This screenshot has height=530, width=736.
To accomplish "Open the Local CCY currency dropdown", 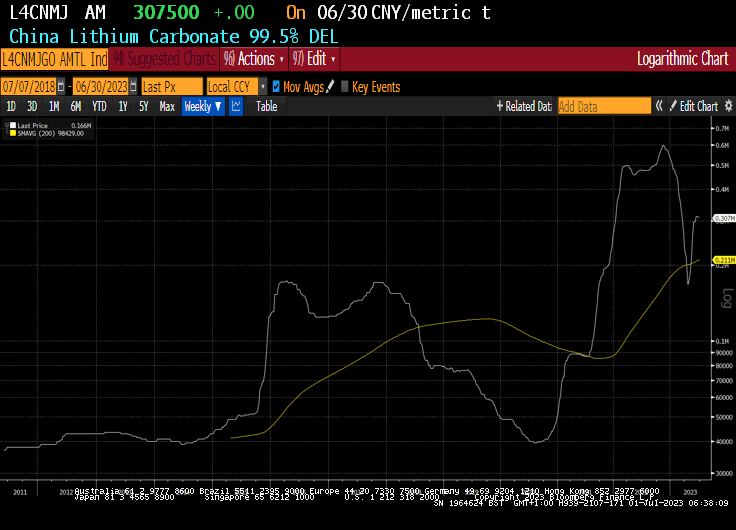I will pos(237,87).
